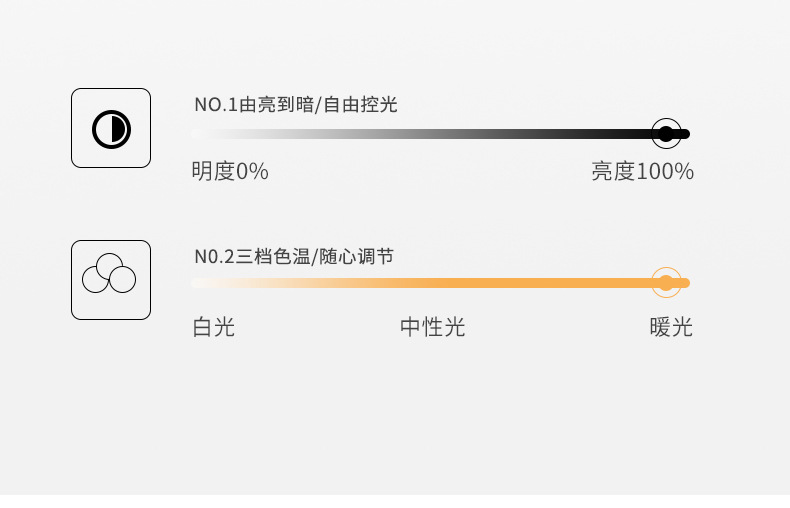Click the NO.1由亮到暗/自由控光 heading
The width and height of the screenshot is (790, 508).
pos(296,105)
